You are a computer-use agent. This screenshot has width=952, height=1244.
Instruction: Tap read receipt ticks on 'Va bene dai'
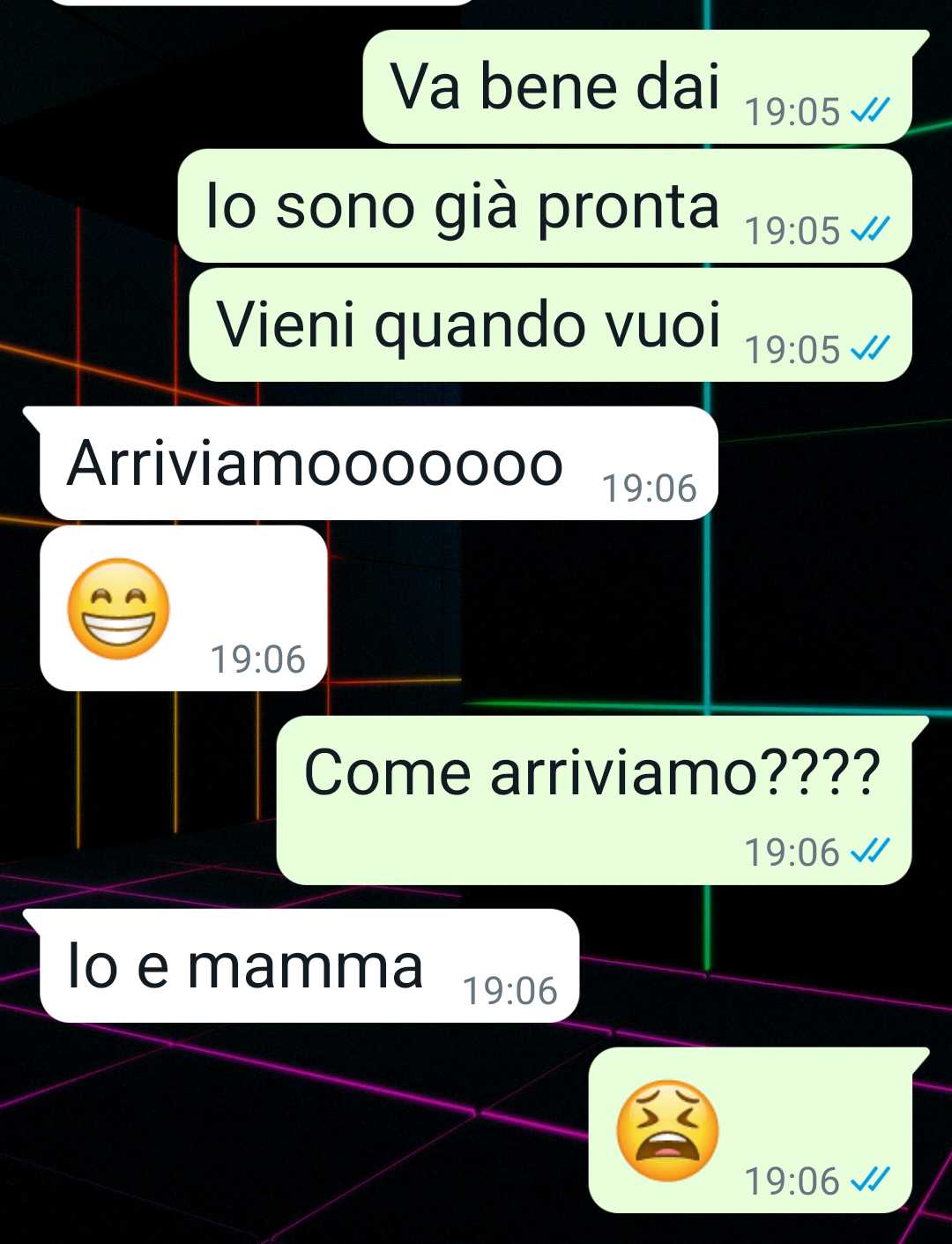point(870,110)
